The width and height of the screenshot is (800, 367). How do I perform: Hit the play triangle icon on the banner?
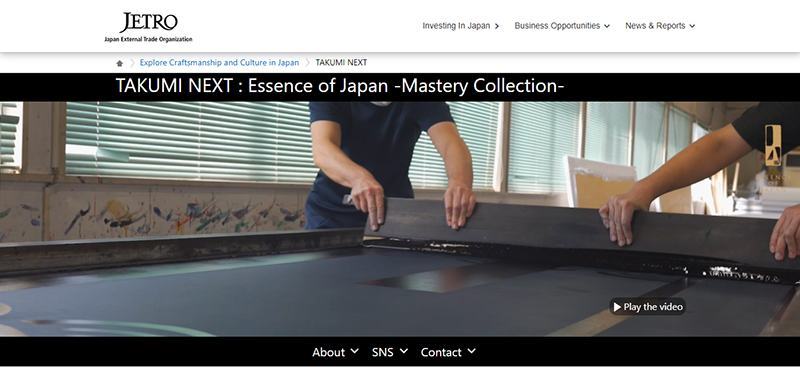coord(617,307)
